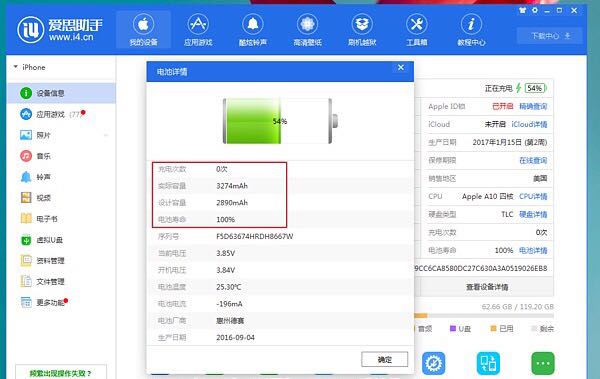Open the settings gear in title bar
600x379 pixels.
click(535, 10)
